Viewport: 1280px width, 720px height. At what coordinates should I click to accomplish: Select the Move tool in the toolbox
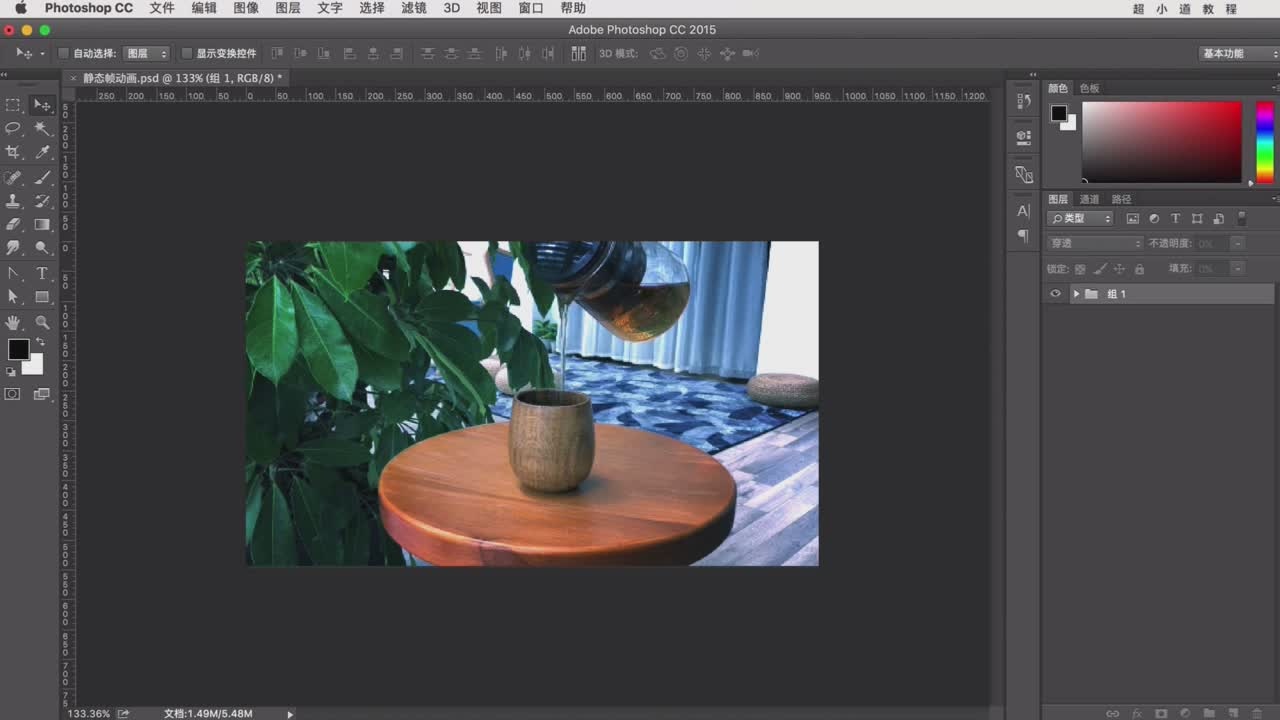pos(42,105)
